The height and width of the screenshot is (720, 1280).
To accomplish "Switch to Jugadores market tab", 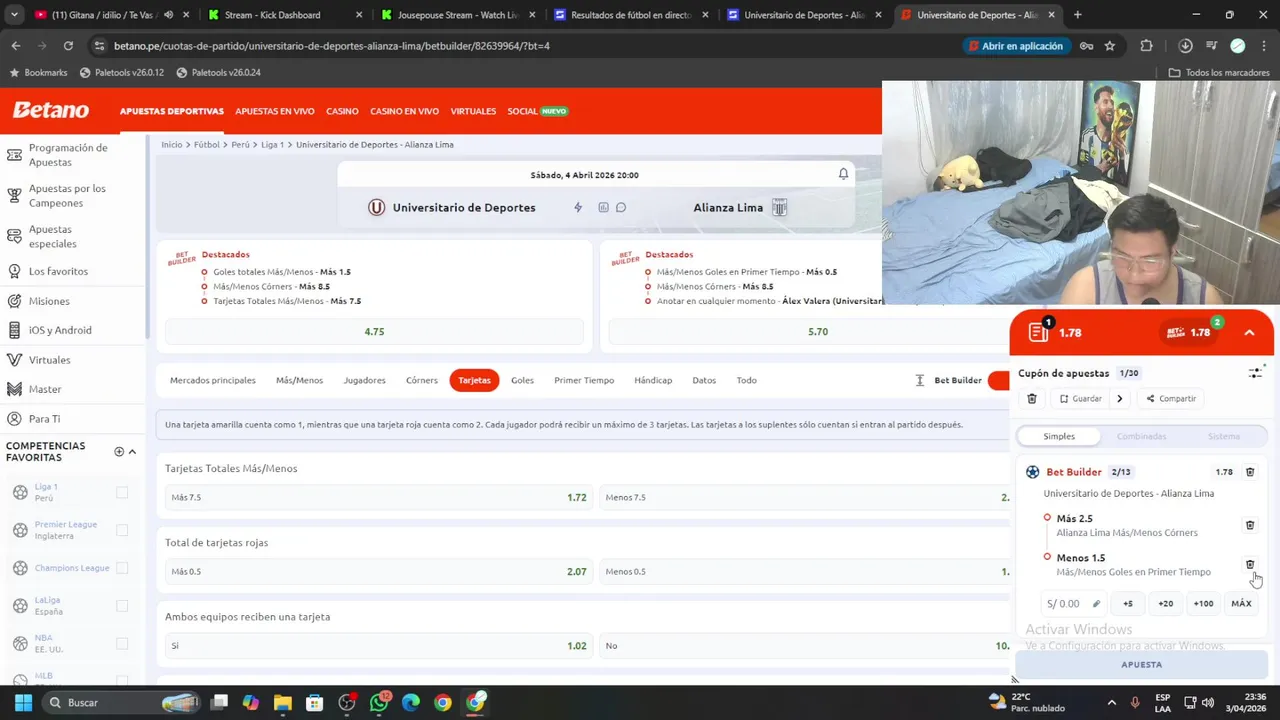I will coord(364,380).
